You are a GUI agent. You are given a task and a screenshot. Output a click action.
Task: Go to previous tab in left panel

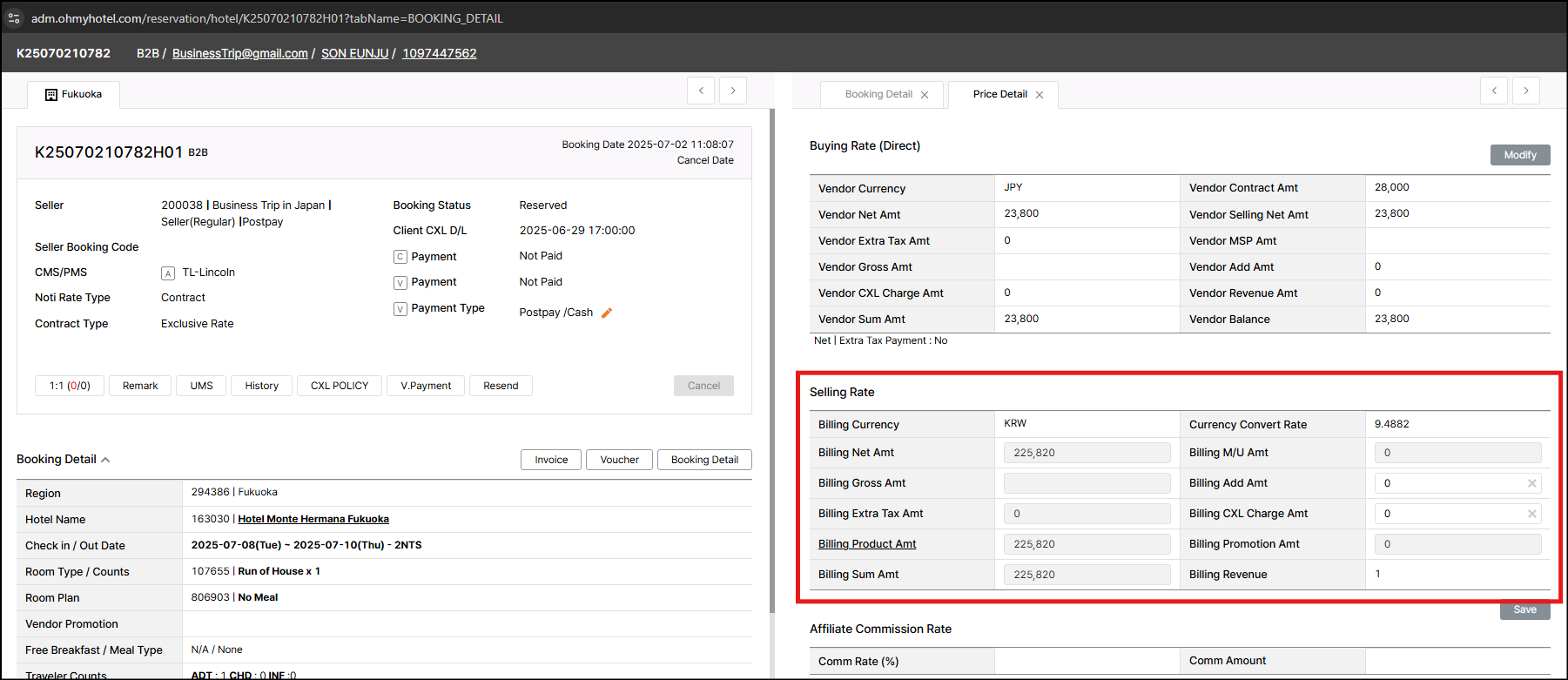click(x=701, y=91)
